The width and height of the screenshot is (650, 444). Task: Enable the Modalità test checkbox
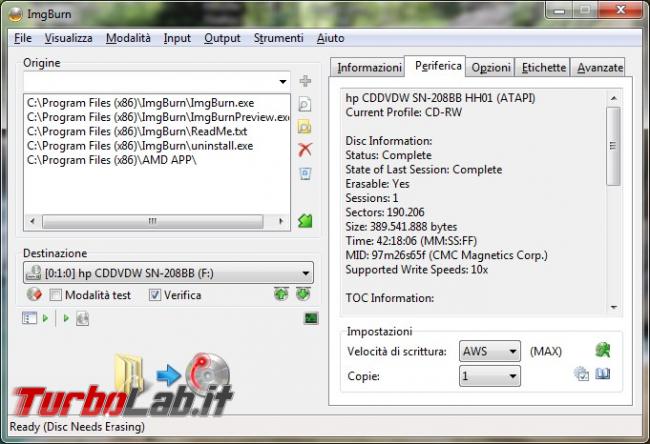click(x=56, y=295)
